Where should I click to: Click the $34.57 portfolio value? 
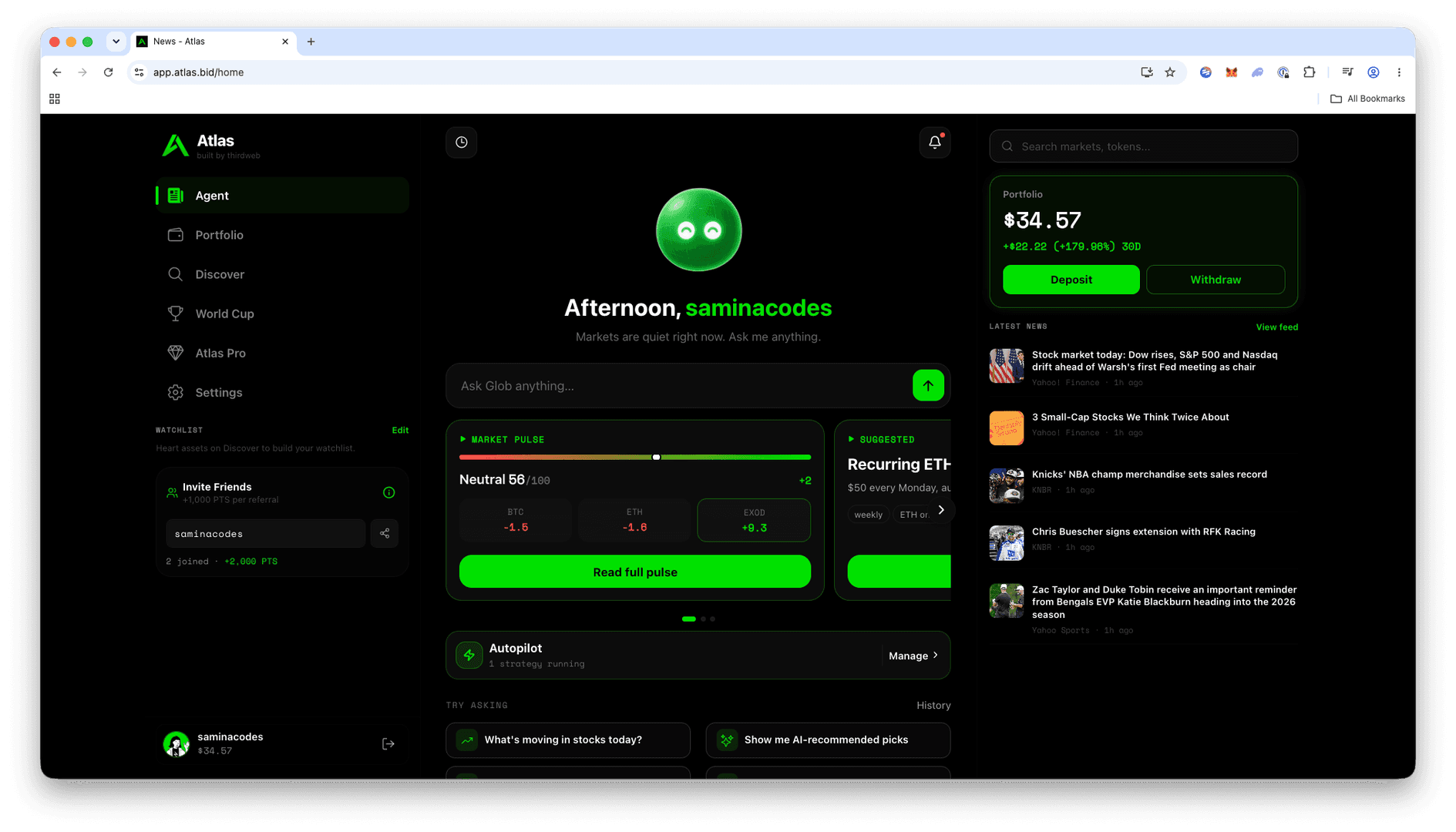tap(1042, 221)
